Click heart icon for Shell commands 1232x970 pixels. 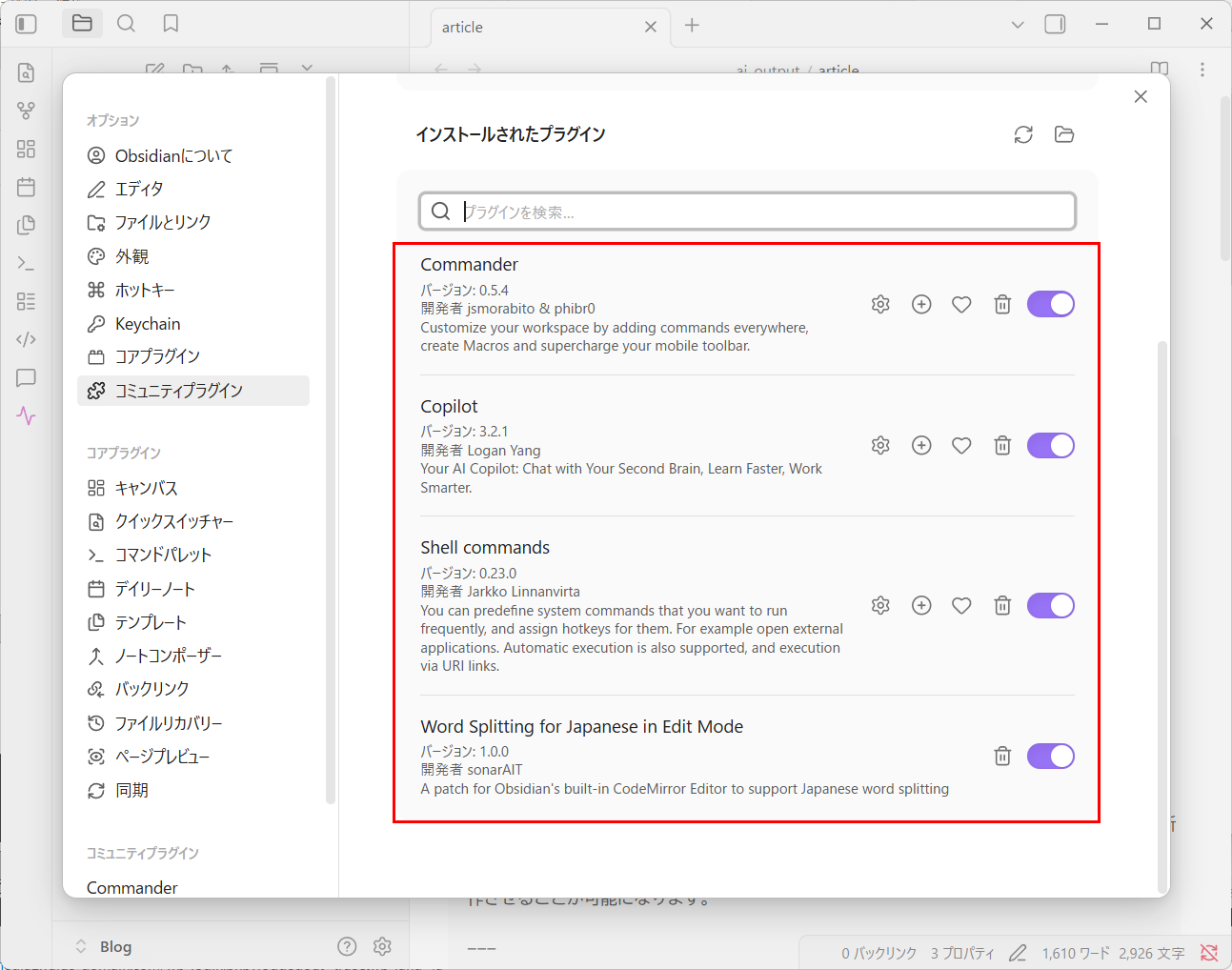[x=961, y=605]
